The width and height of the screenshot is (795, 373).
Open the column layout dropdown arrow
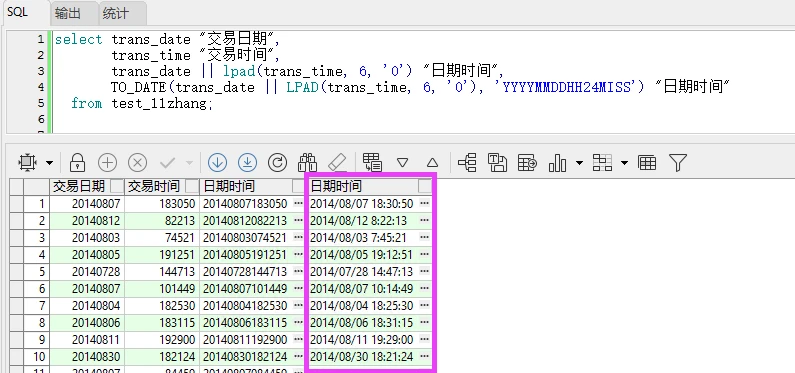click(x=624, y=163)
